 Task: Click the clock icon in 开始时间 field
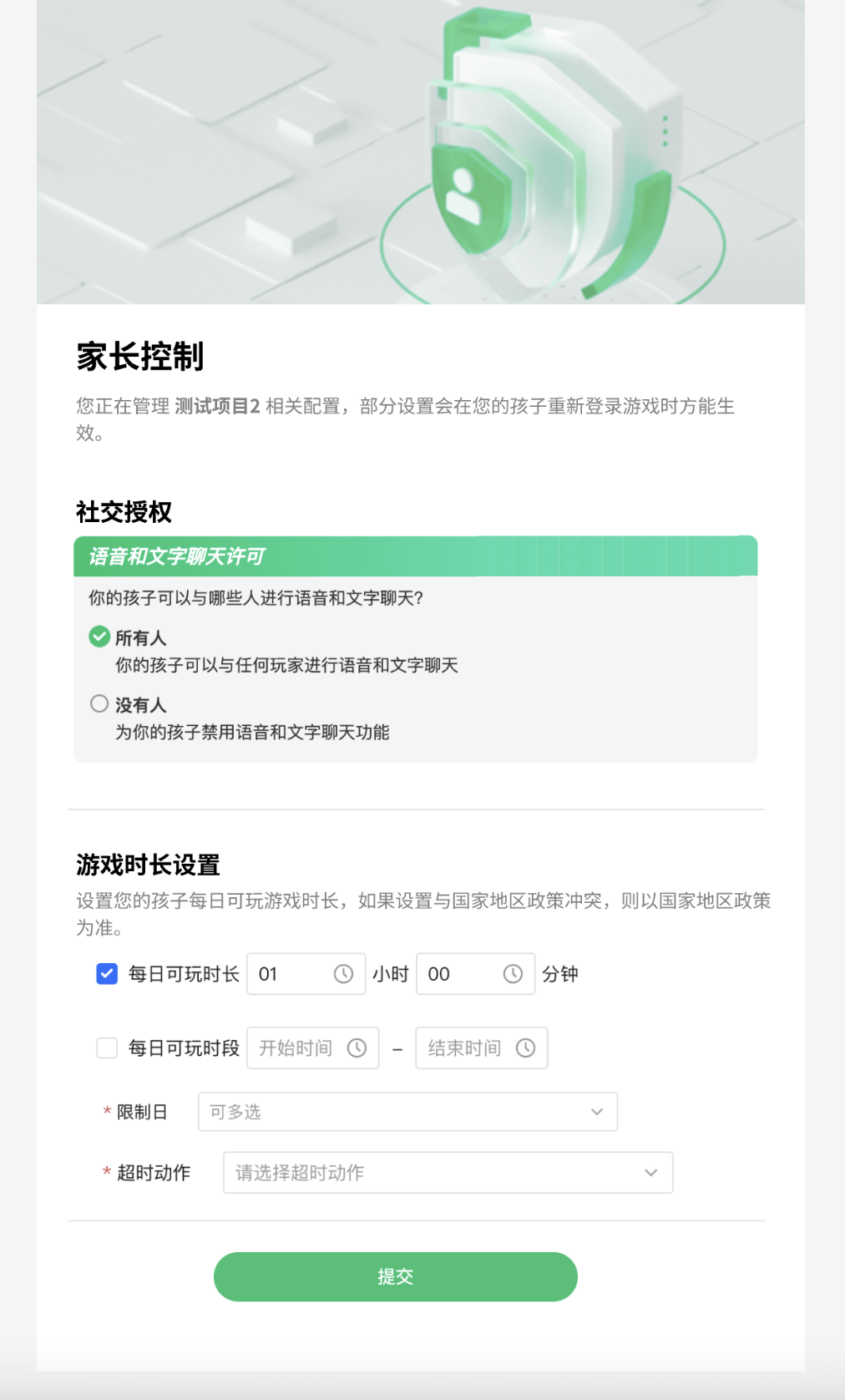(x=357, y=1047)
